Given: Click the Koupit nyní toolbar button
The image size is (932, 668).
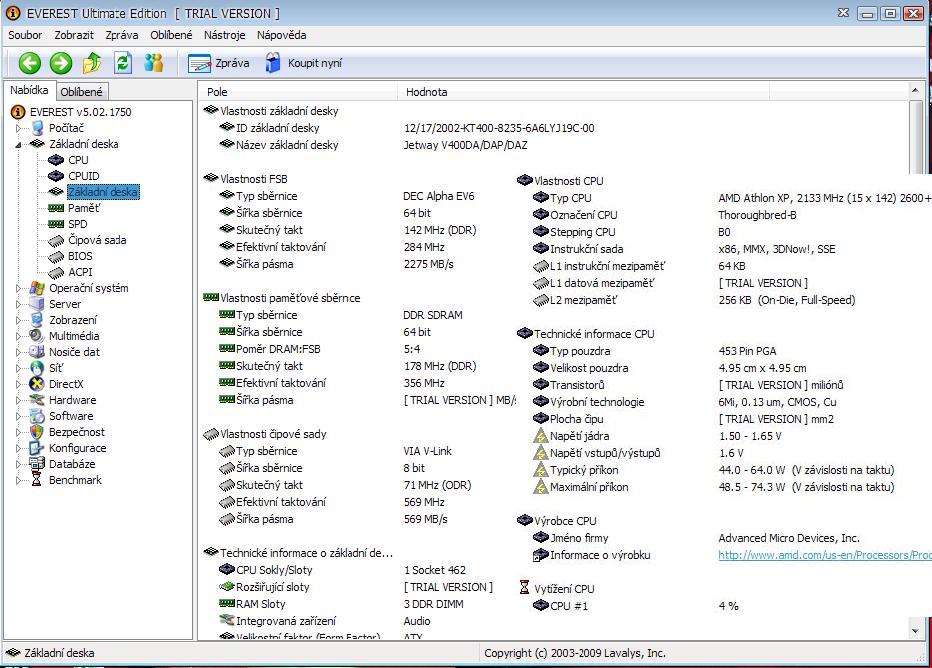Looking at the screenshot, I should 303,63.
